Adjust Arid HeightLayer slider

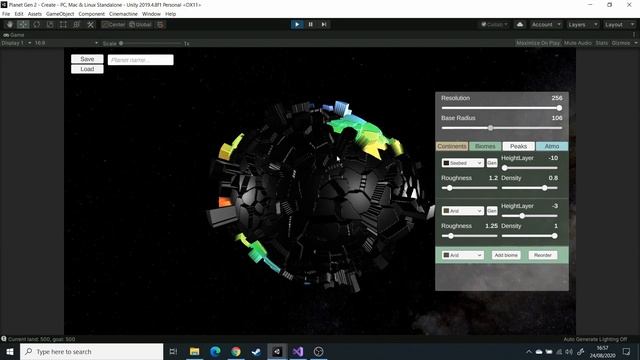coord(529,216)
